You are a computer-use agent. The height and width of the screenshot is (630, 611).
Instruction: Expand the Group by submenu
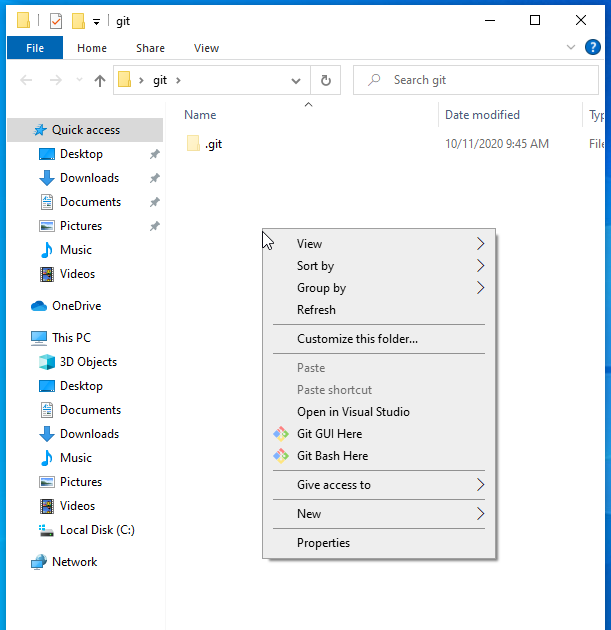pyautogui.click(x=378, y=288)
